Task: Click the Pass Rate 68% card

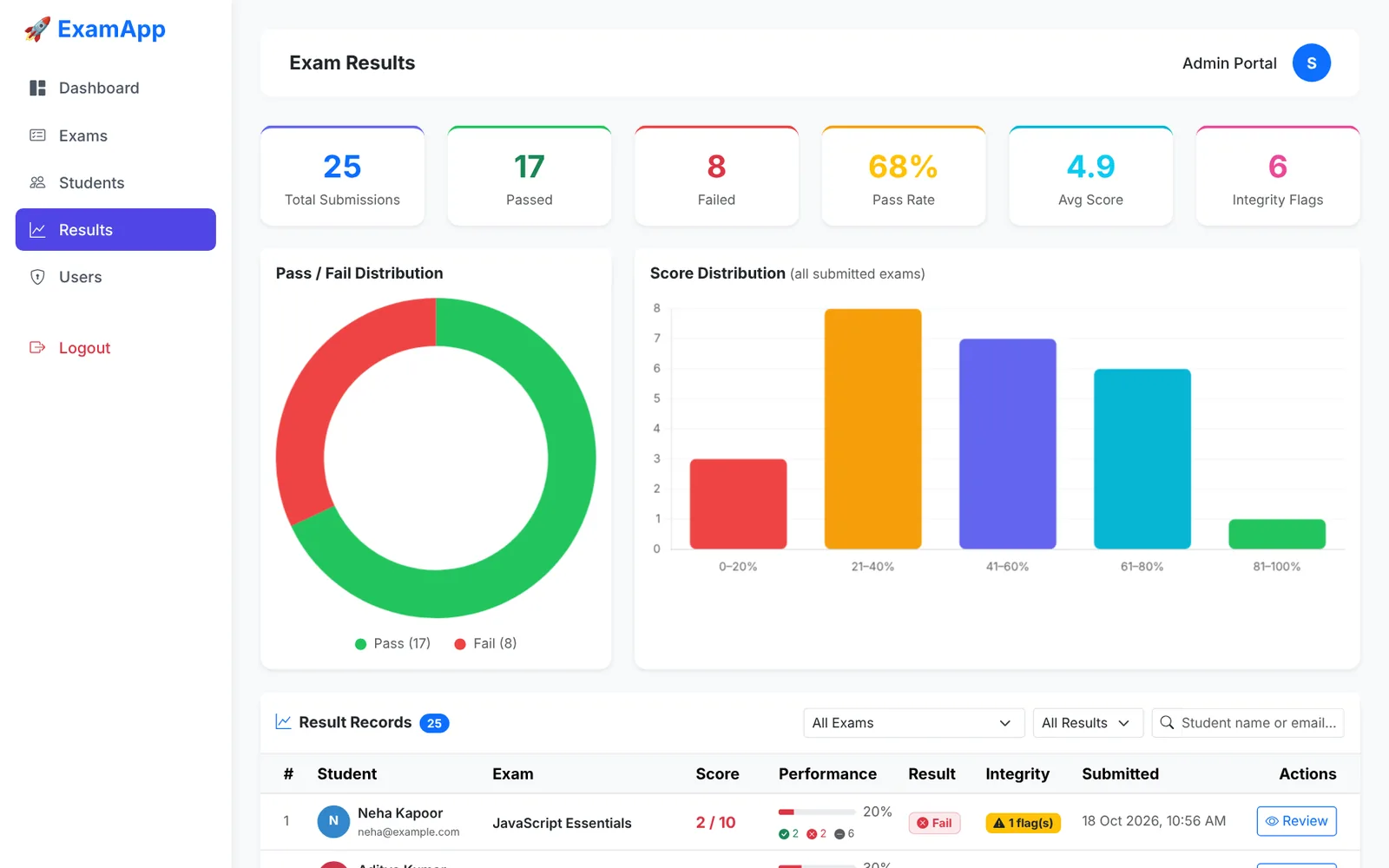Action: click(x=904, y=176)
